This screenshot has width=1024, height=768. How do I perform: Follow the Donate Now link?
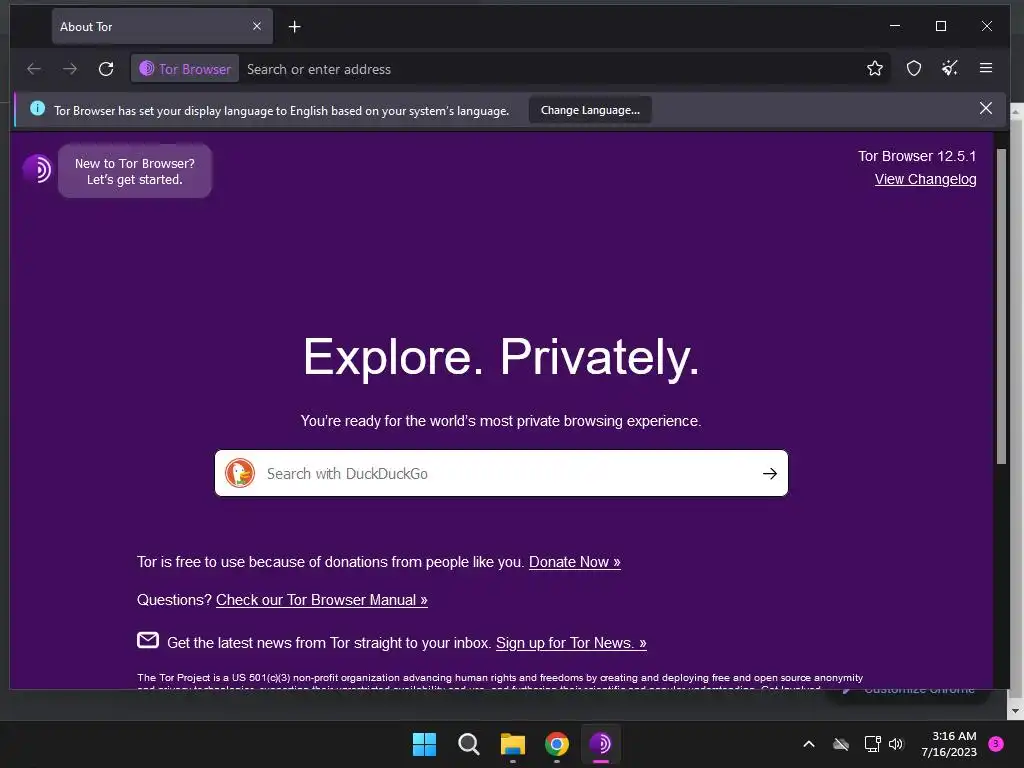tap(575, 562)
